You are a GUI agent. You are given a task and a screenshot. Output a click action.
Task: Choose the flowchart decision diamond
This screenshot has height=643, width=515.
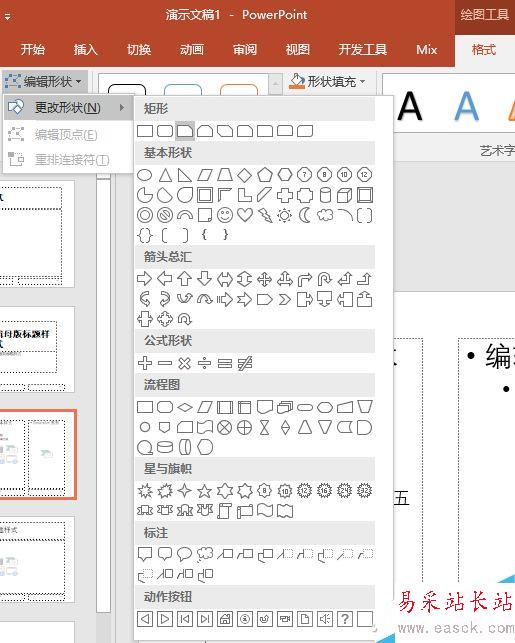185,407
